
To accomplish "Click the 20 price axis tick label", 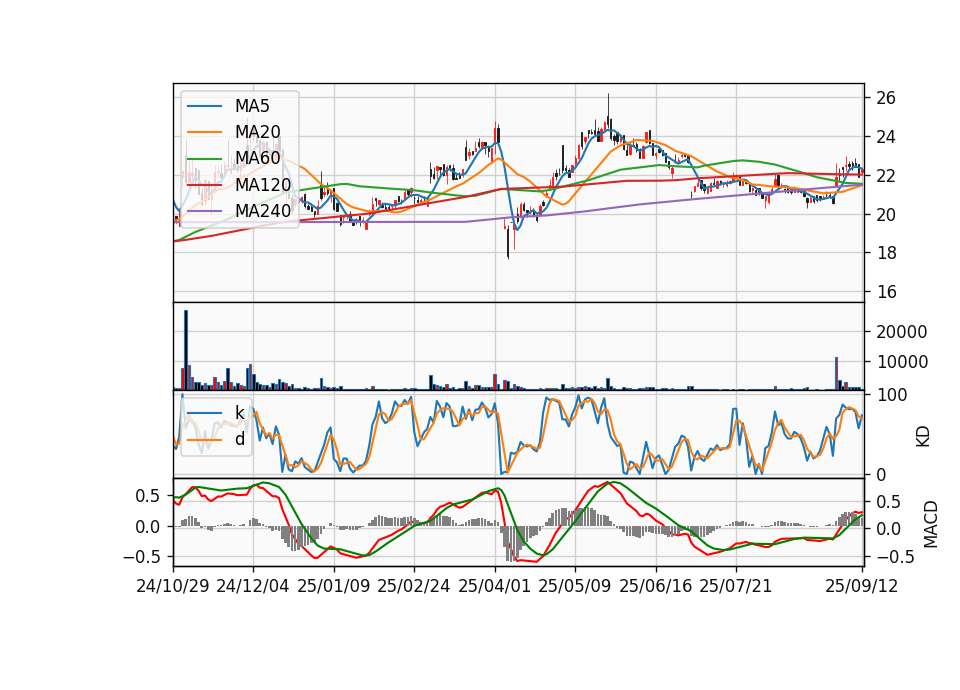I will click(886, 215).
